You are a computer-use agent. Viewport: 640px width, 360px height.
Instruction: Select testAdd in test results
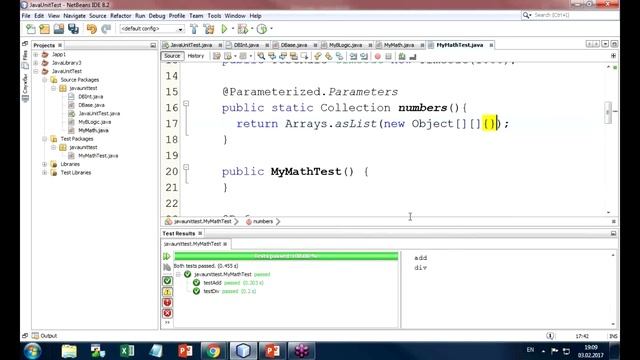pyautogui.click(x=212, y=283)
